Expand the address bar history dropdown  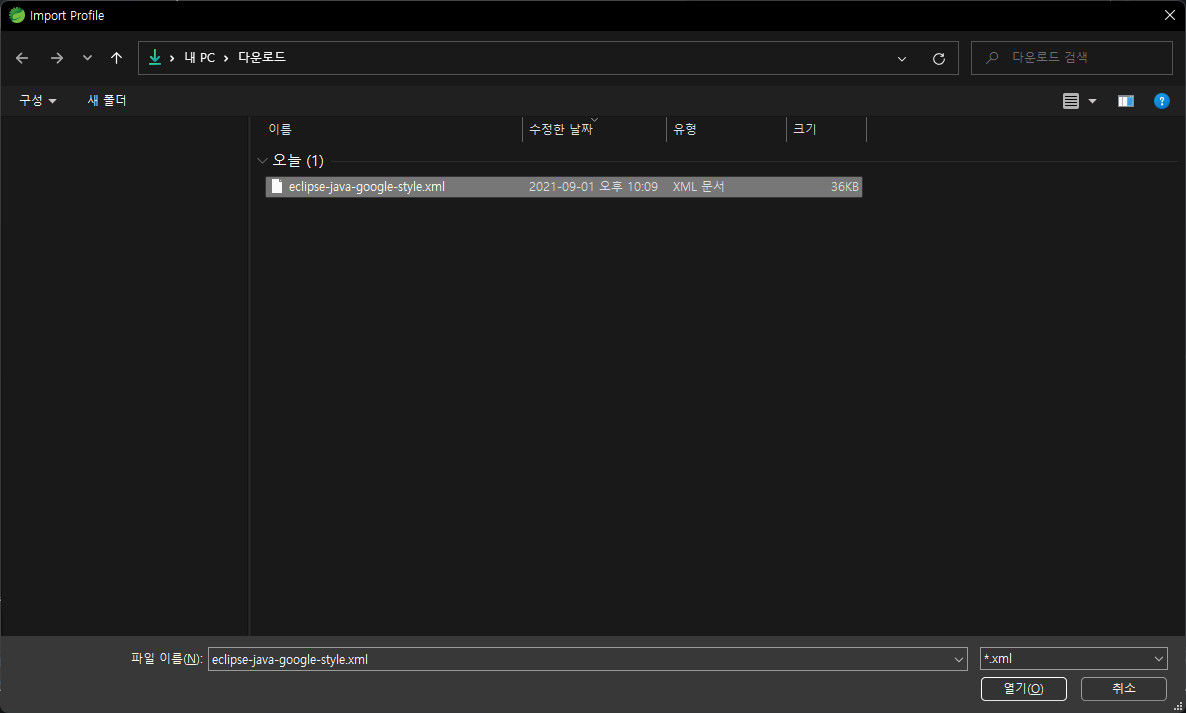point(902,59)
